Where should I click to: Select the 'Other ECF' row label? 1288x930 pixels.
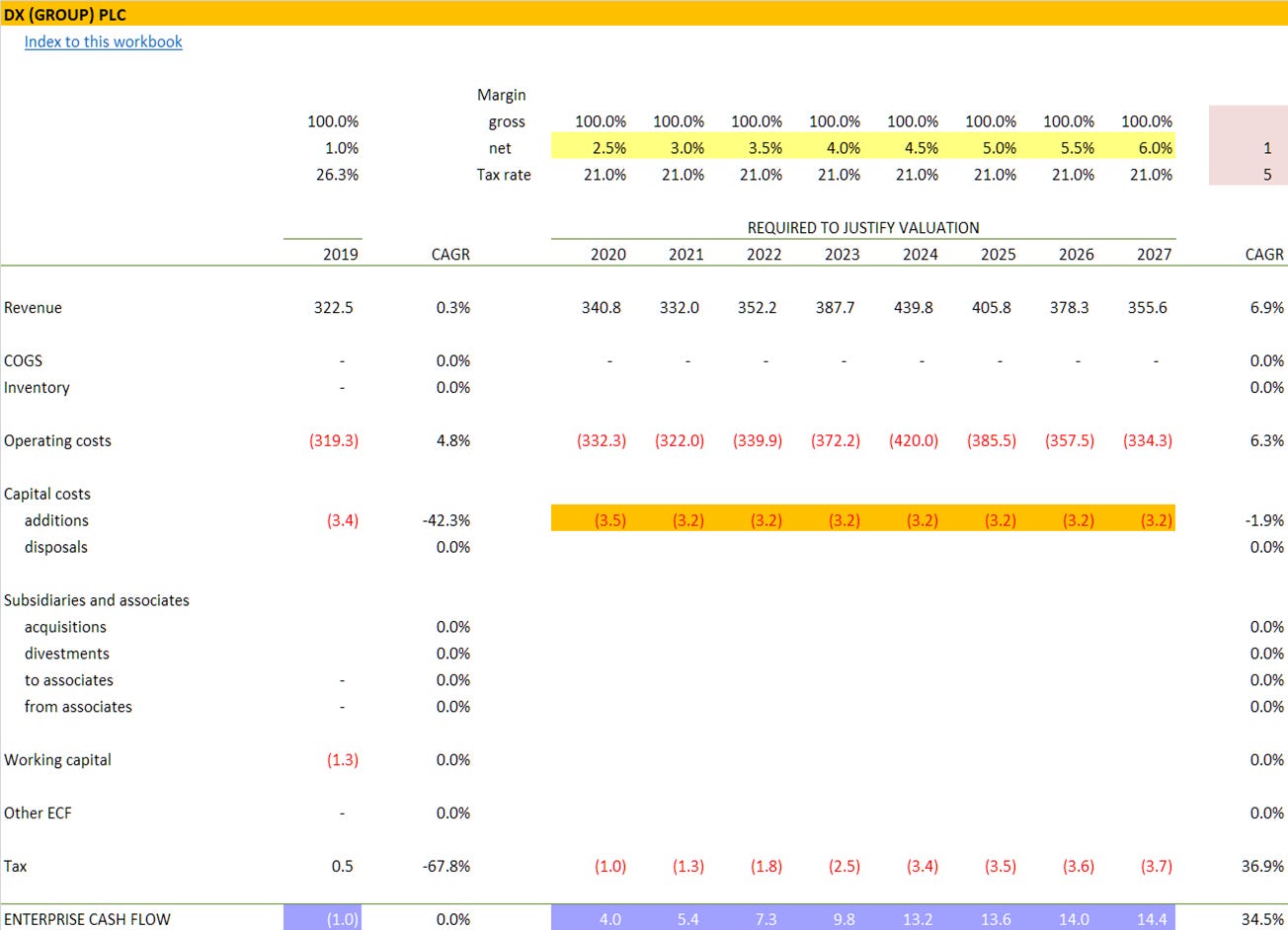pyautogui.click(x=38, y=814)
